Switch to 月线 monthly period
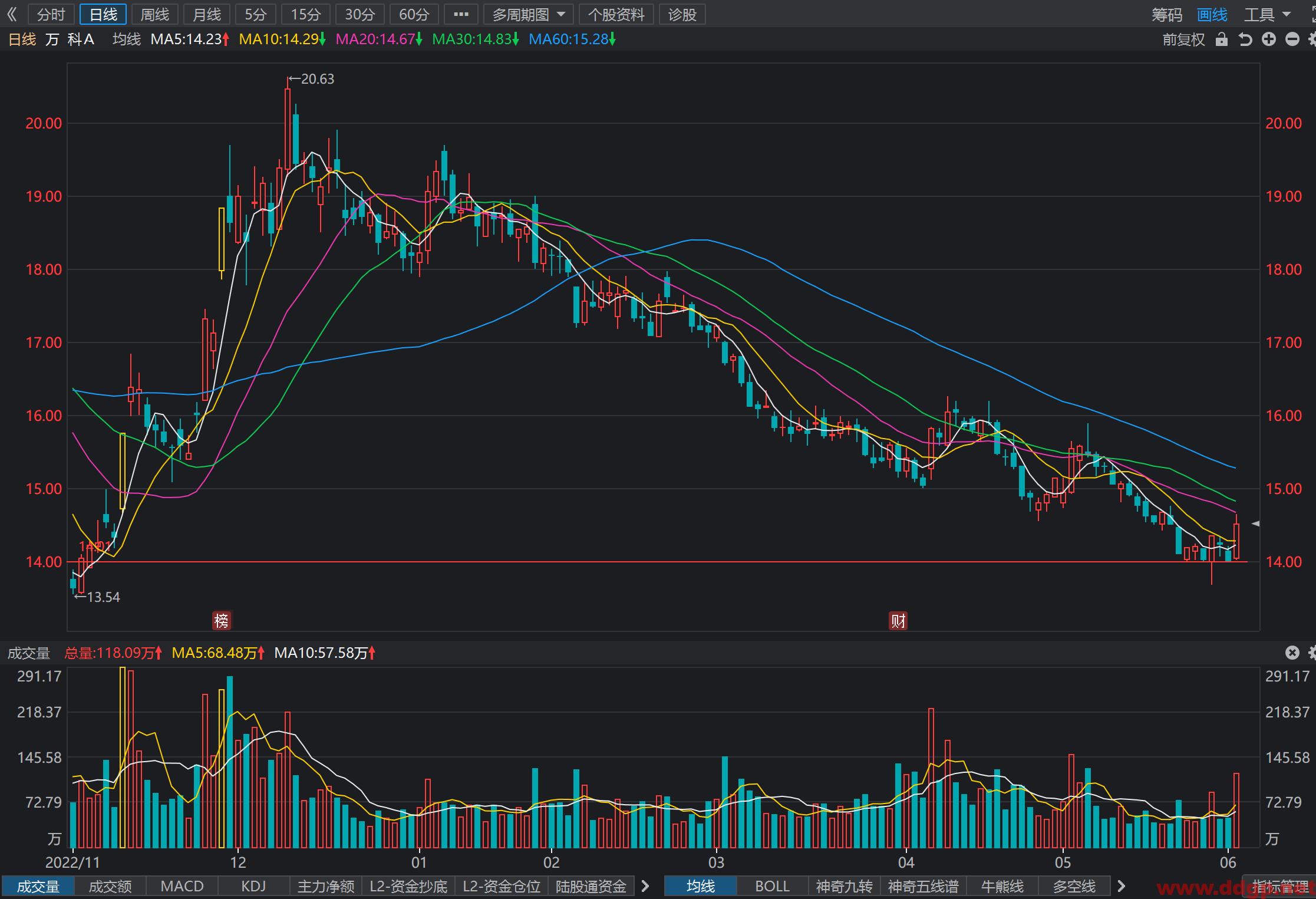Screen dimensions: 1316x899 pos(207,14)
